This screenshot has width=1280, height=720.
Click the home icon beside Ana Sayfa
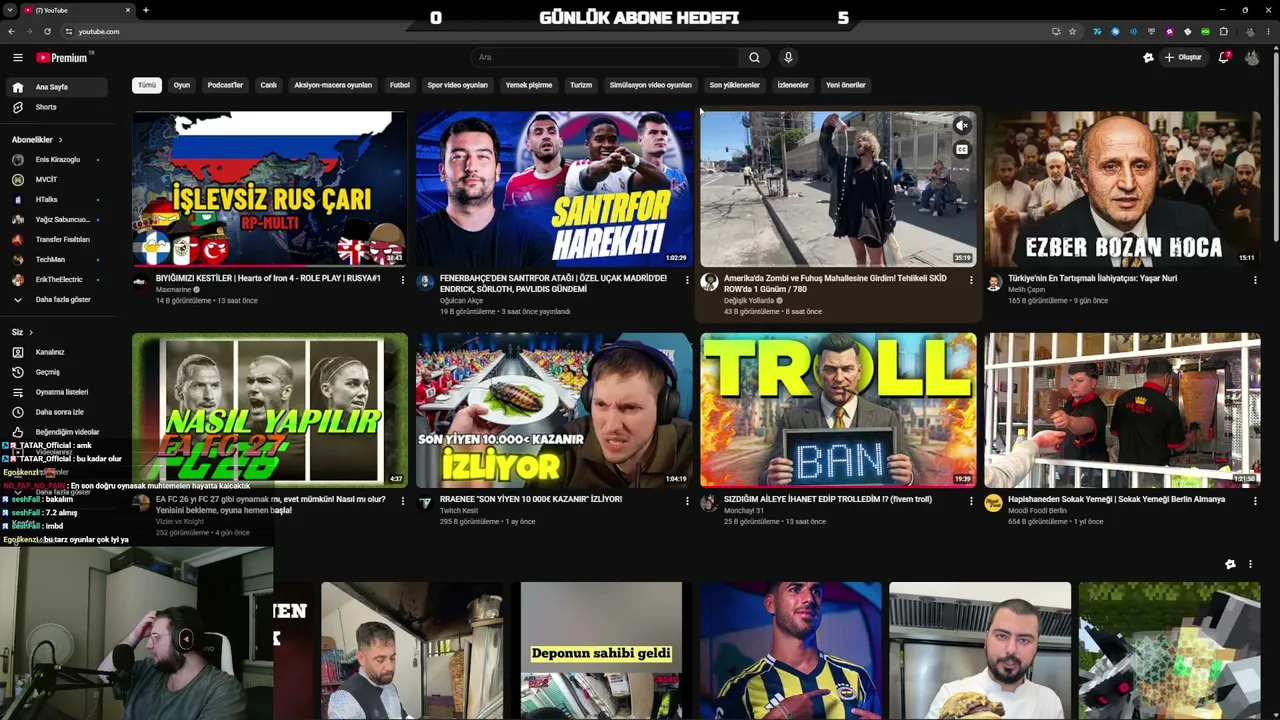point(17,87)
